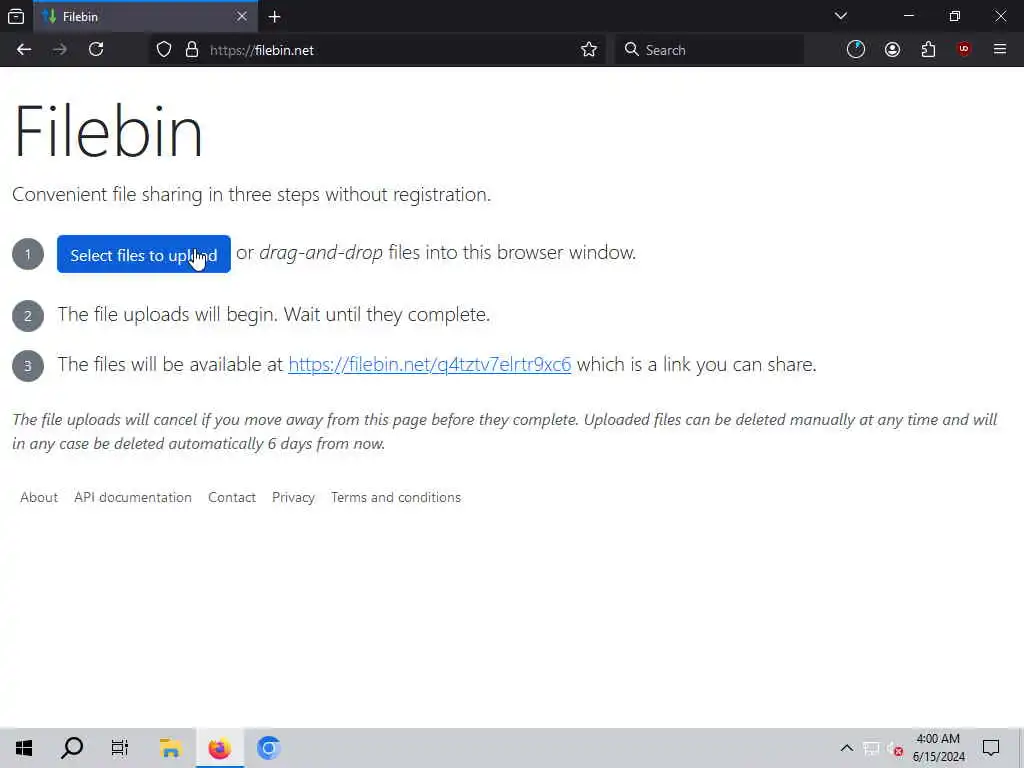Image resolution: width=1024 pixels, height=768 pixels.
Task: Open the Contact footer link
Action: coord(232,498)
